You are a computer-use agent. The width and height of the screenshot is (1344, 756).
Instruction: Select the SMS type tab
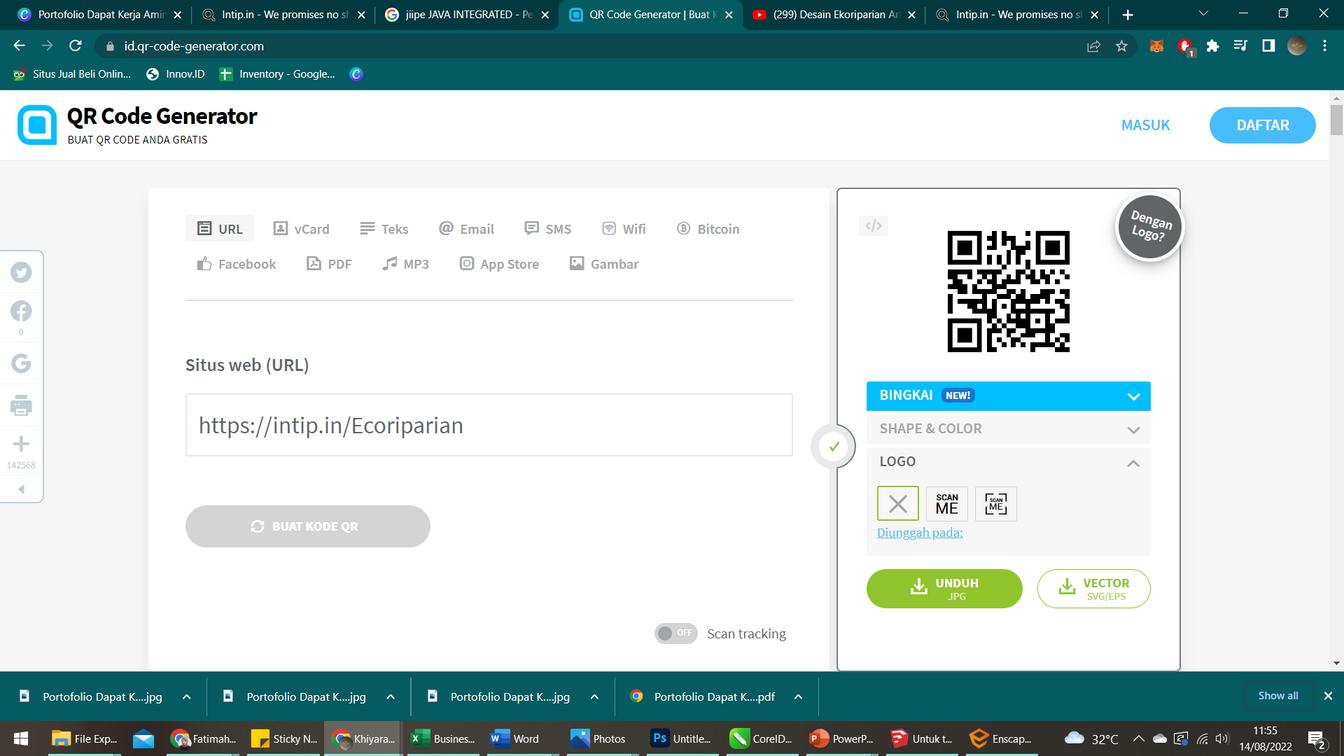(x=548, y=229)
